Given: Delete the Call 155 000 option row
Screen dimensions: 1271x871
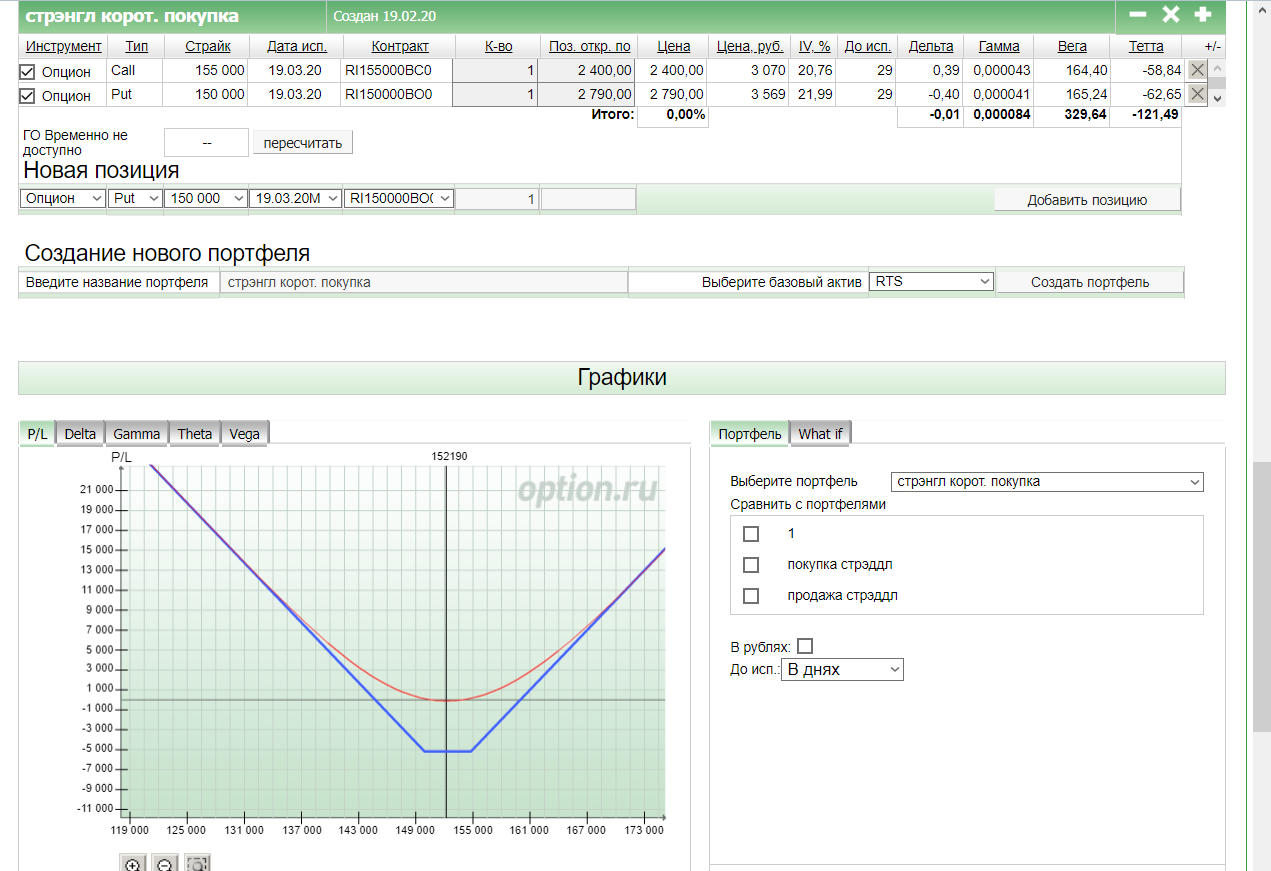Looking at the screenshot, I should click(x=1197, y=70).
